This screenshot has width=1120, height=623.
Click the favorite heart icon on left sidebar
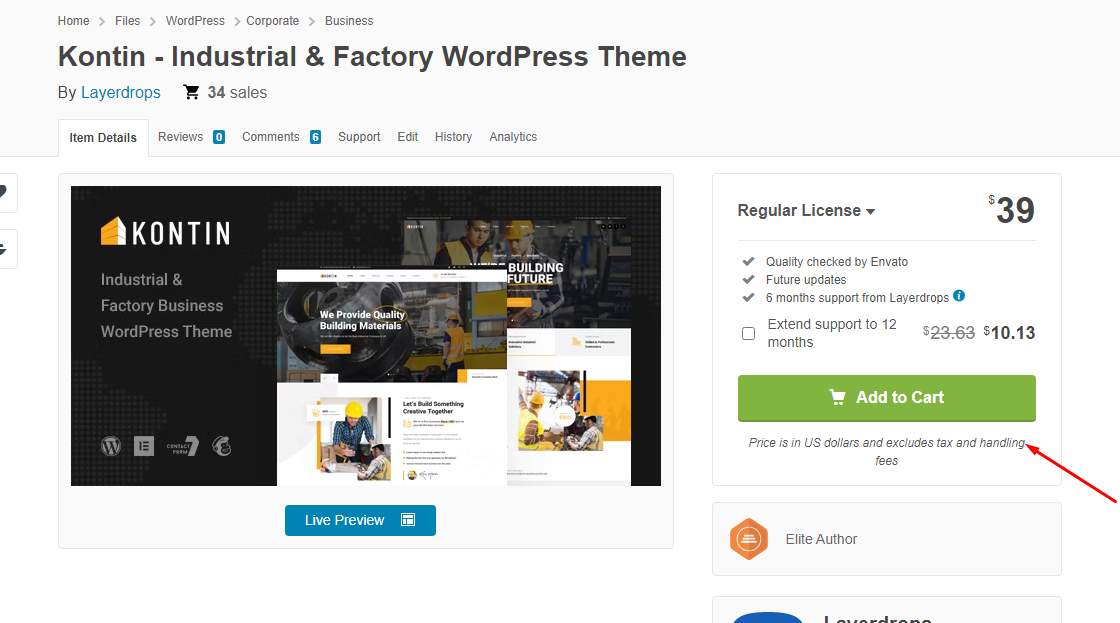click(2, 192)
